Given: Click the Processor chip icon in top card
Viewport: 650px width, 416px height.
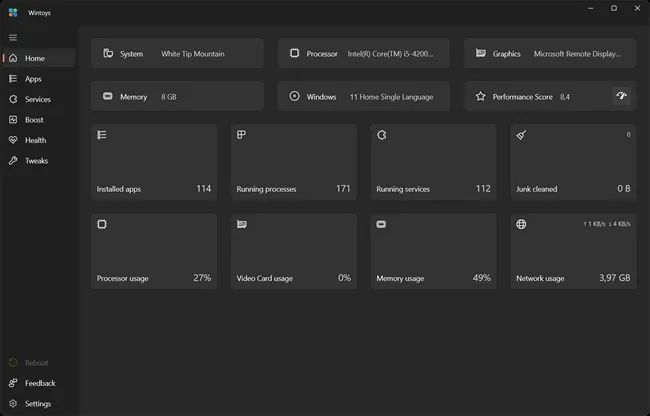Looking at the screenshot, I should click(294, 53).
